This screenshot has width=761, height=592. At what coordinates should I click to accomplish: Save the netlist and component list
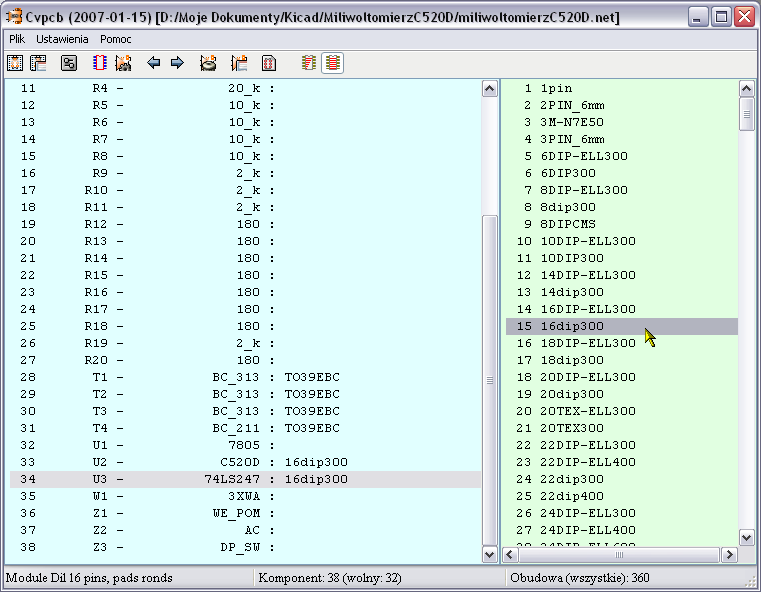click(x=38, y=63)
